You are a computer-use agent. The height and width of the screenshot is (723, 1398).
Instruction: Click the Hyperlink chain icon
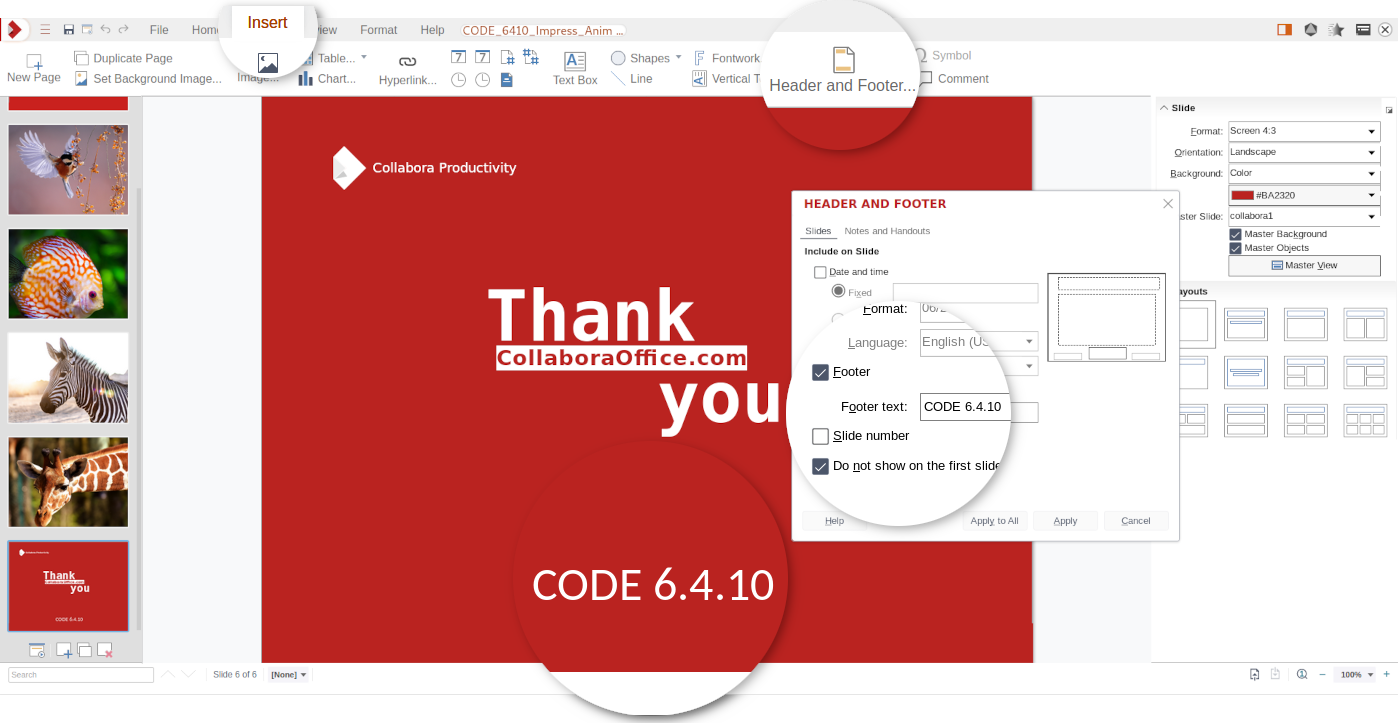(408, 61)
